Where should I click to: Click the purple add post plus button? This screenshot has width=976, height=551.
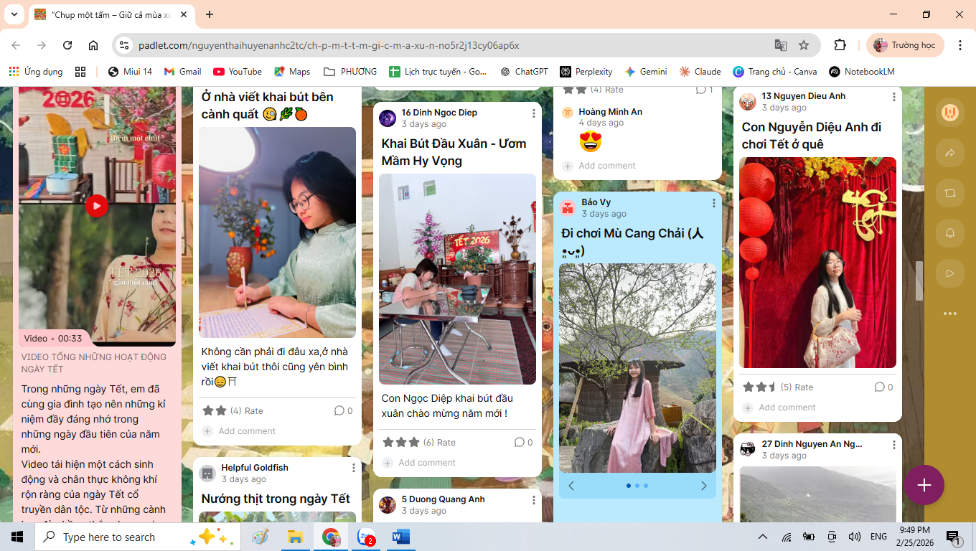[924, 485]
